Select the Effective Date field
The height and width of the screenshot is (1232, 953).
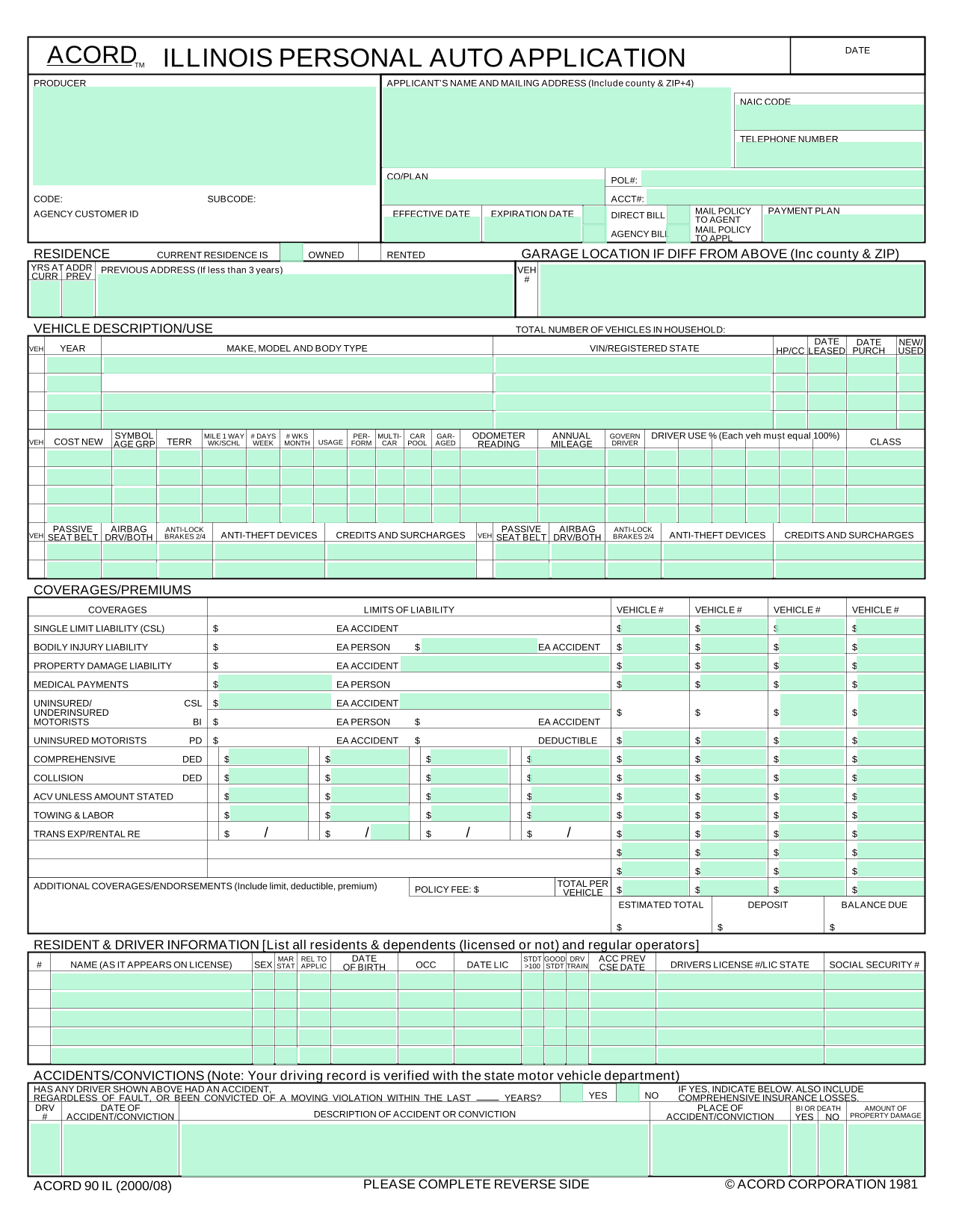(x=431, y=229)
